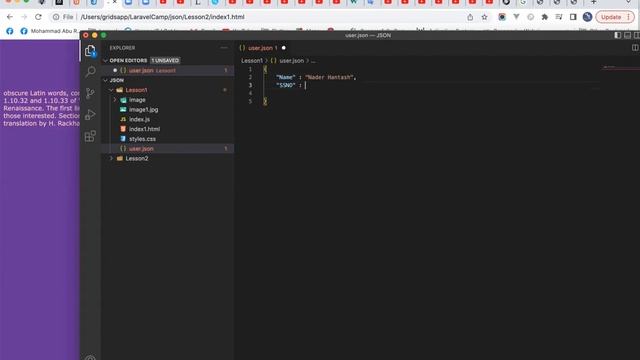Open a new Chrome tab
This screenshot has width=640, height=360.
click(x=593, y=2)
